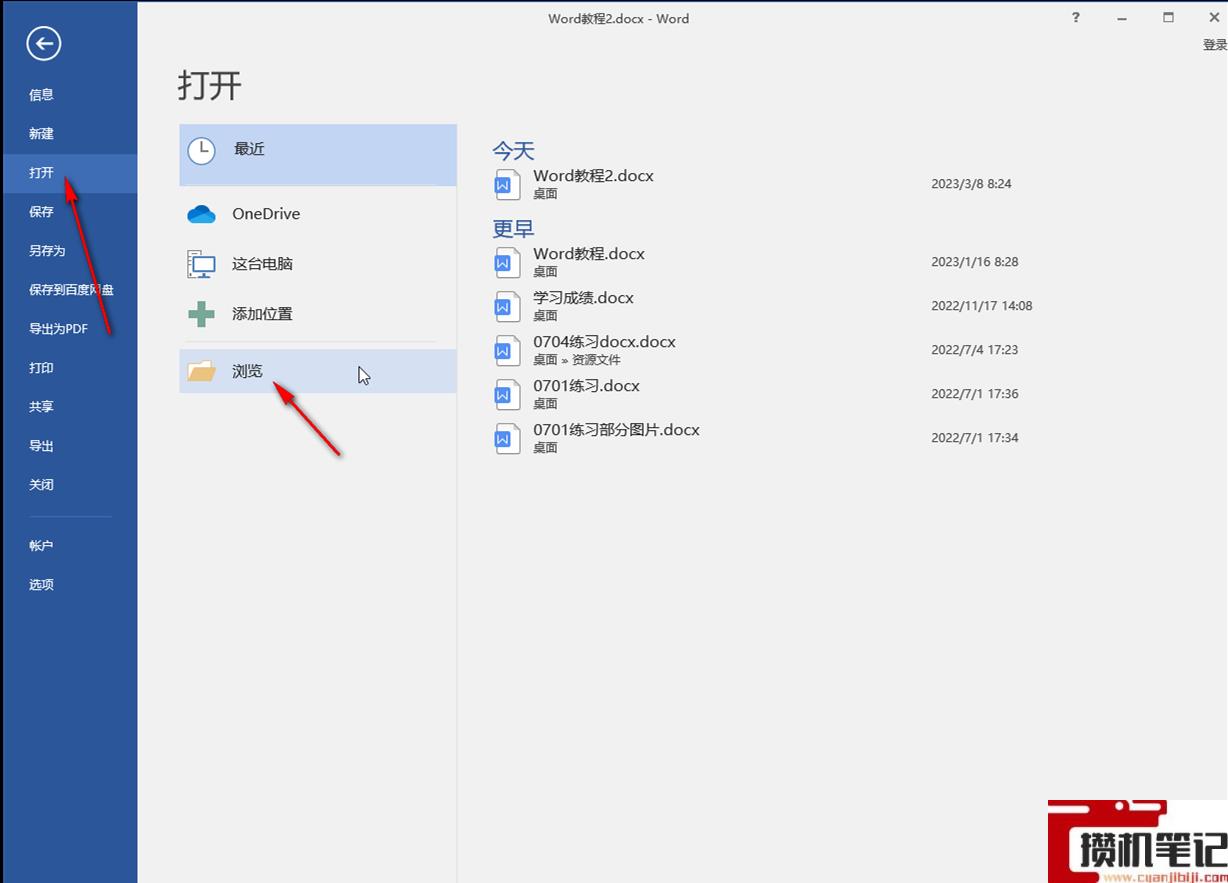
Task: Open the file named 学习成绩.docx
Action: click(583, 298)
